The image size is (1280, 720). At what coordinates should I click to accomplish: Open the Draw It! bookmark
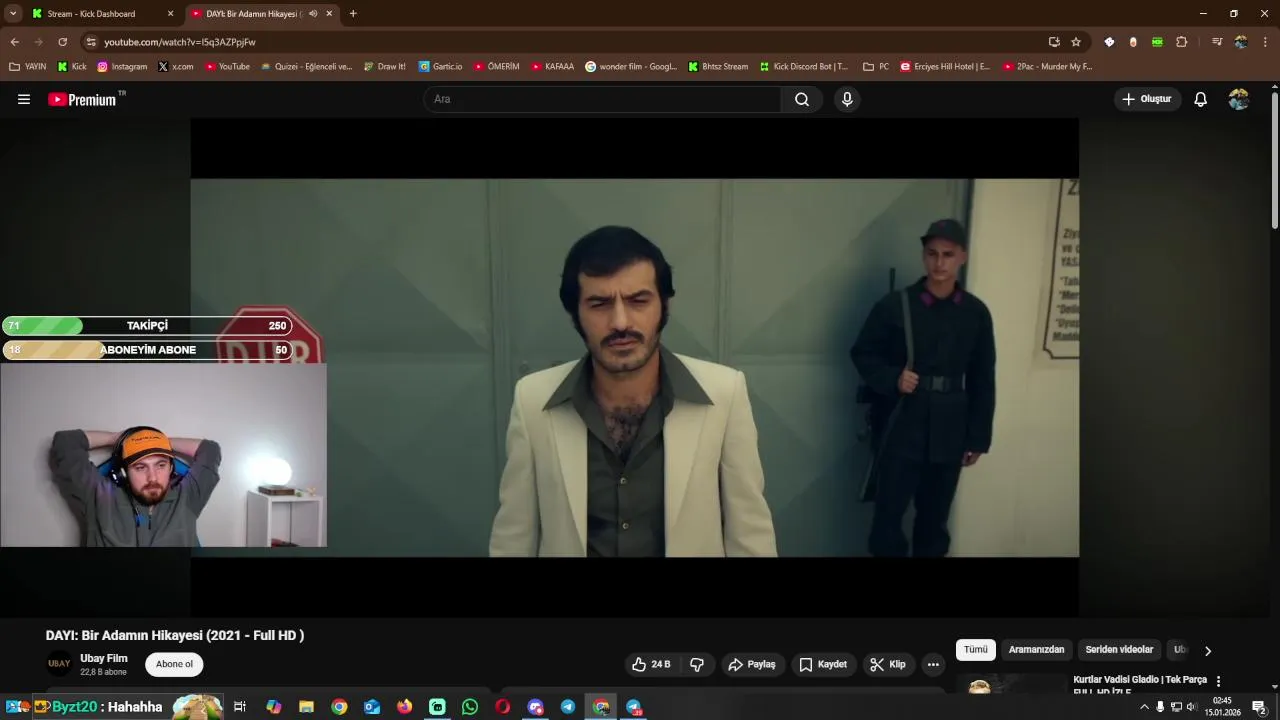coord(385,67)
